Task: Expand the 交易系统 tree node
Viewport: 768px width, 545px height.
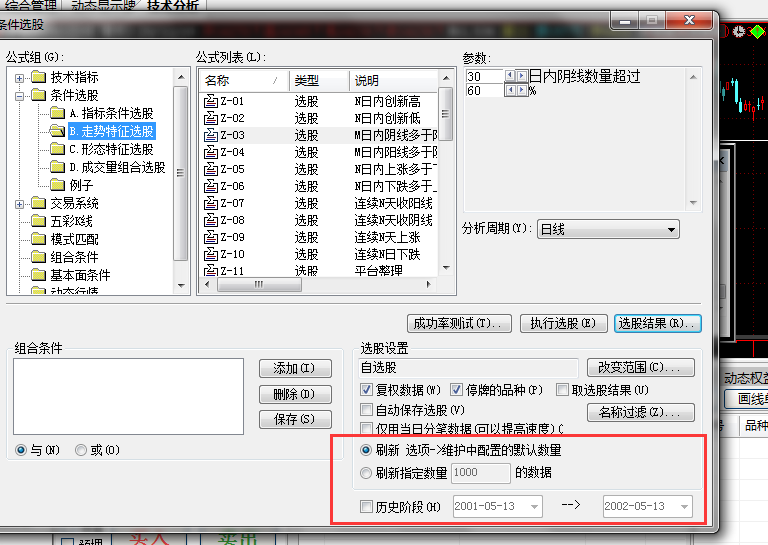Action: pyautogui.click(x=20, y=204)
